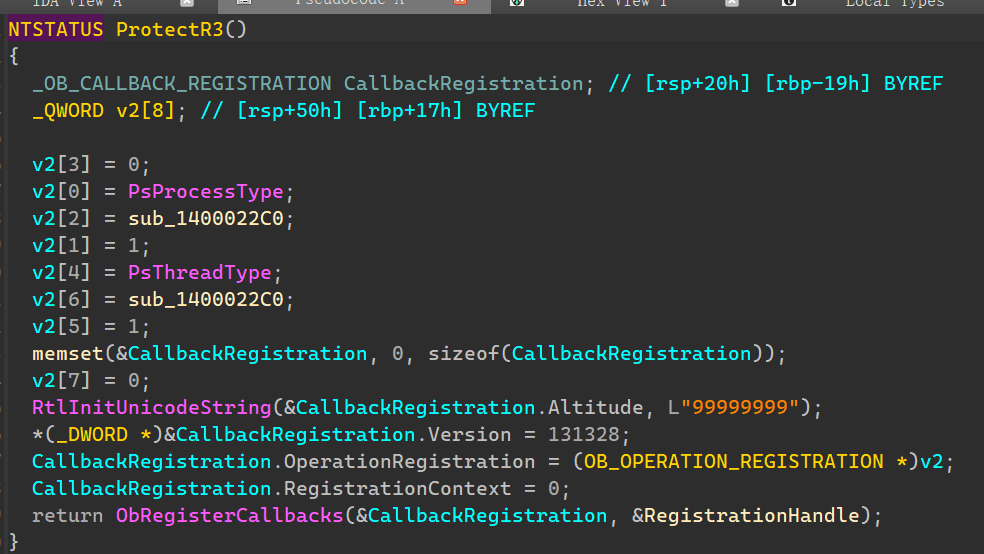The height and width of the screenshot is (554, 984).
Task: Close the Hex View-1 tab
Action: click(x=732, y=3)
